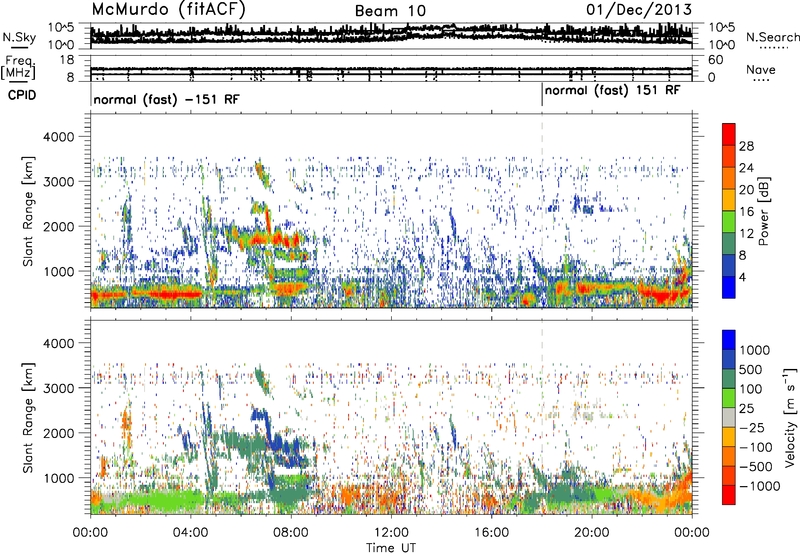The width and height of the screenshot is (800, 554).
Task: Click the blue bottom segment of Power colorbar
Action: 729,287
